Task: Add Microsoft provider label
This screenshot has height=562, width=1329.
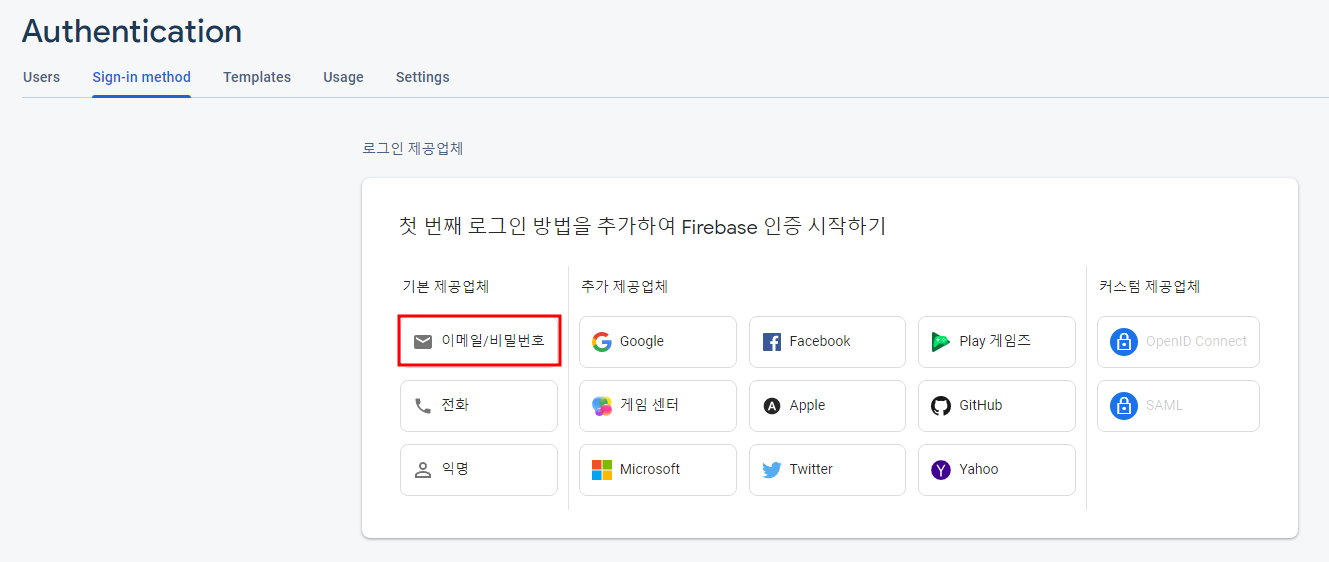Action: [x=650, y=470]
